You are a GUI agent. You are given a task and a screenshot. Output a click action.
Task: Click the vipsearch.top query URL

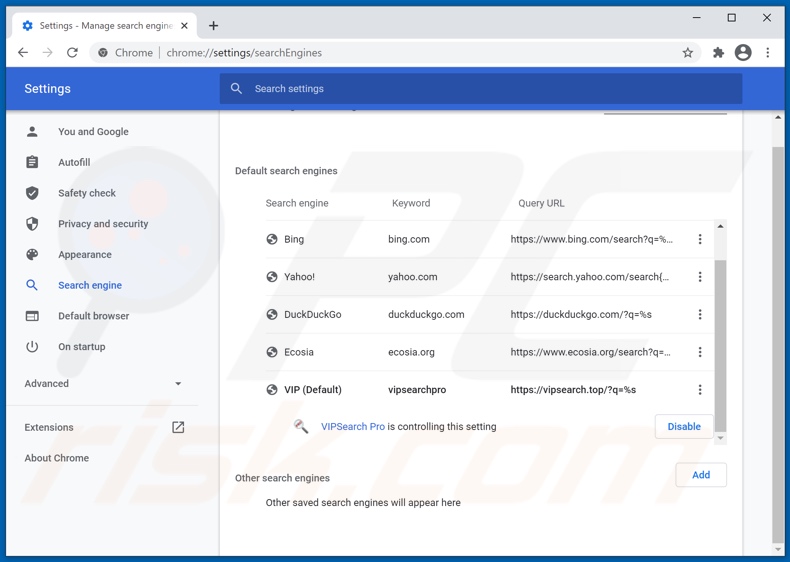point(573,390)
